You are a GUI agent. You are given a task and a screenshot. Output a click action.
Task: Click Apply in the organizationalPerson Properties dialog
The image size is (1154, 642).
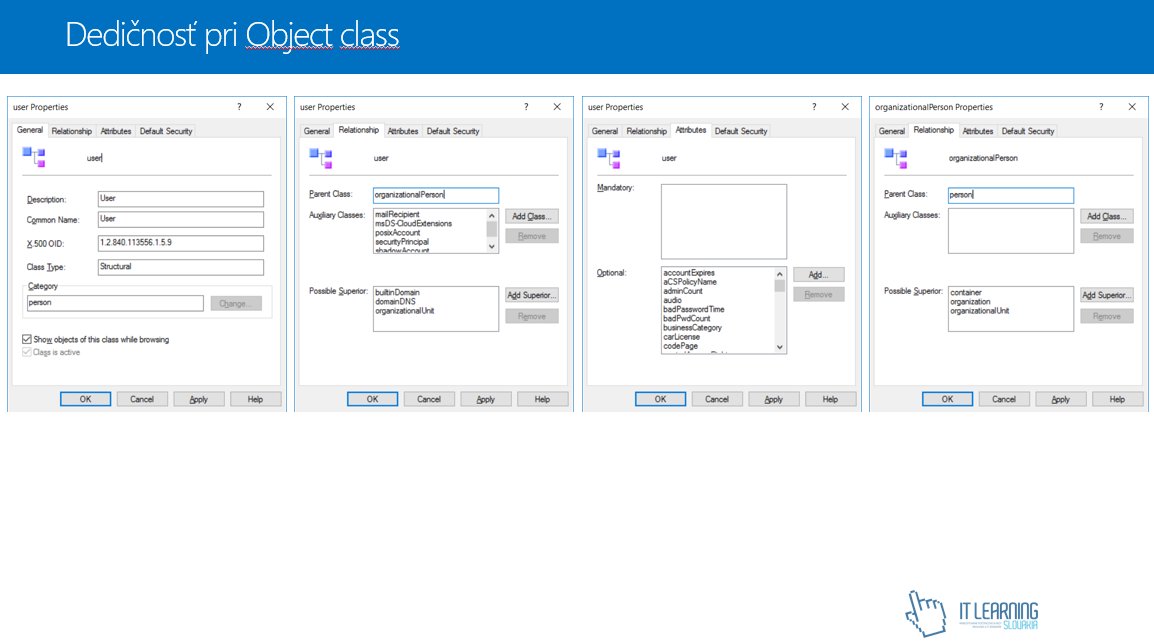1060,399
